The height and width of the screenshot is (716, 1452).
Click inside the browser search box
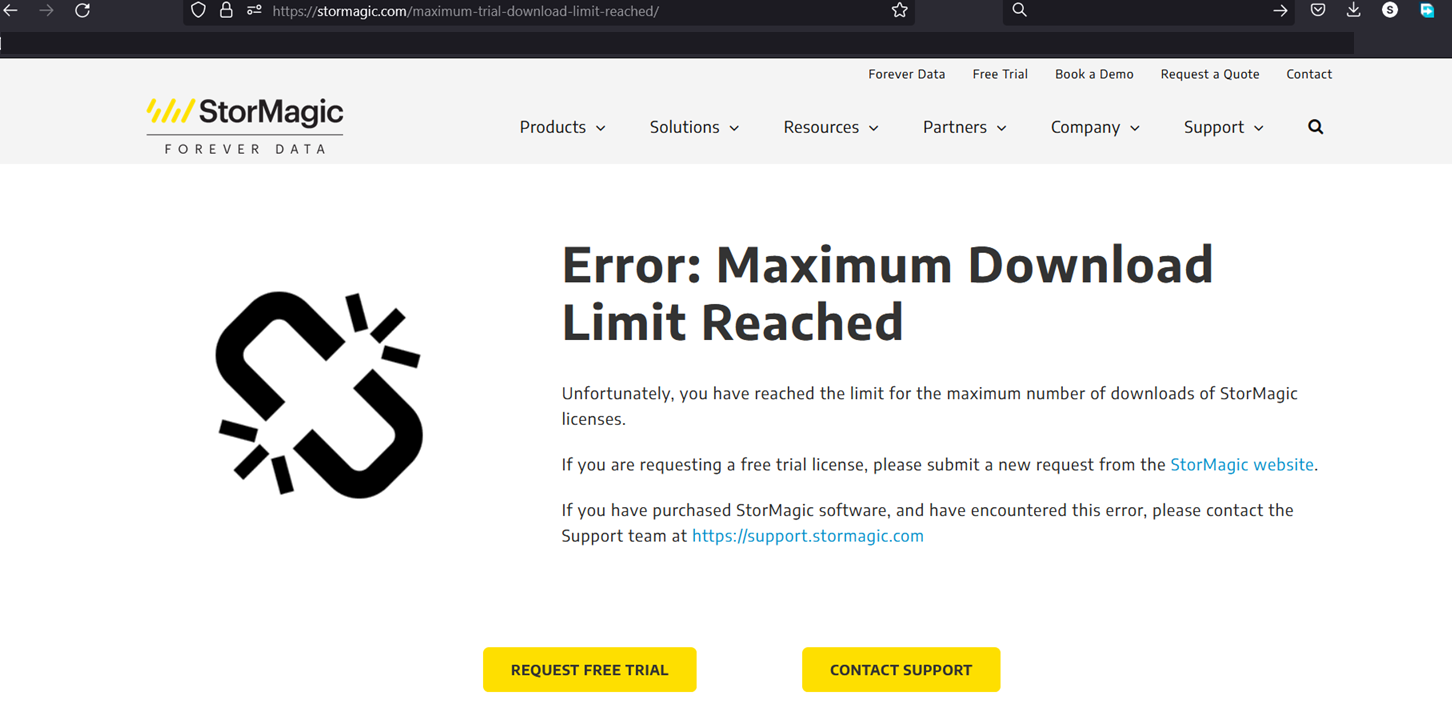tap(1150, 10)
